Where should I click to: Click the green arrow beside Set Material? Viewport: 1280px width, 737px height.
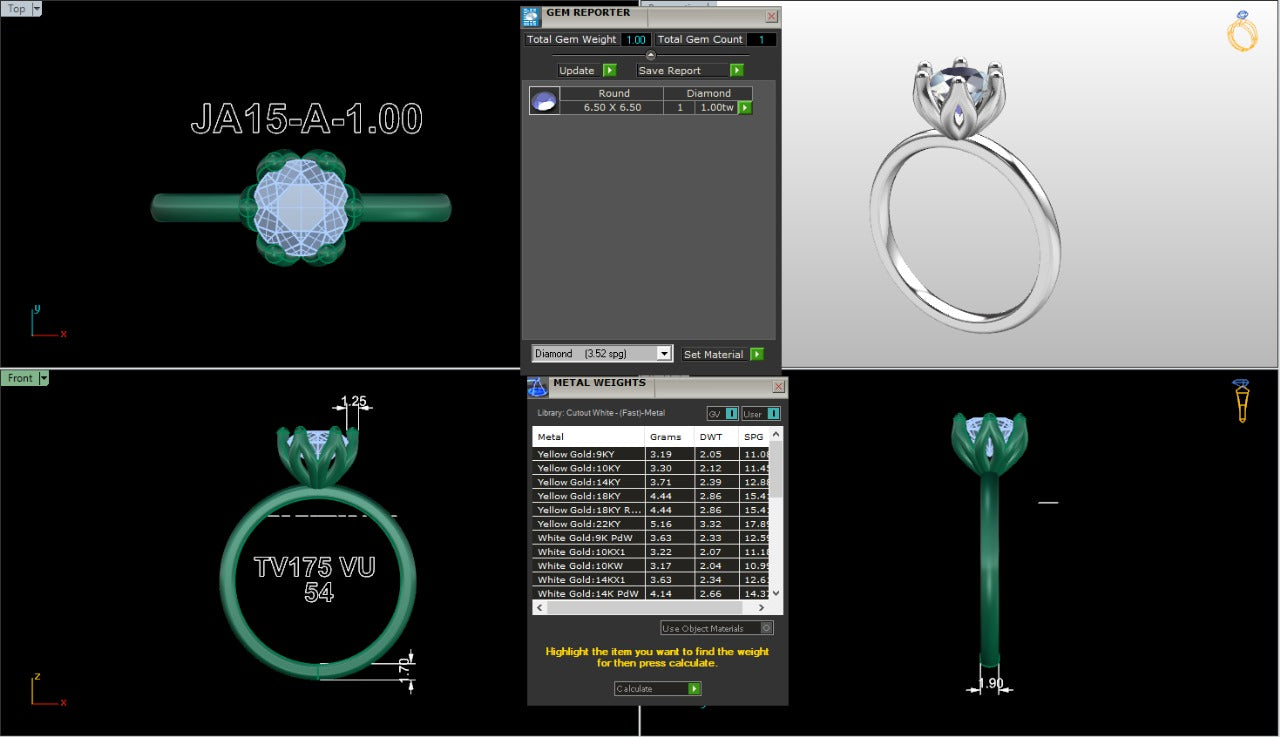[x=756, y=354]
